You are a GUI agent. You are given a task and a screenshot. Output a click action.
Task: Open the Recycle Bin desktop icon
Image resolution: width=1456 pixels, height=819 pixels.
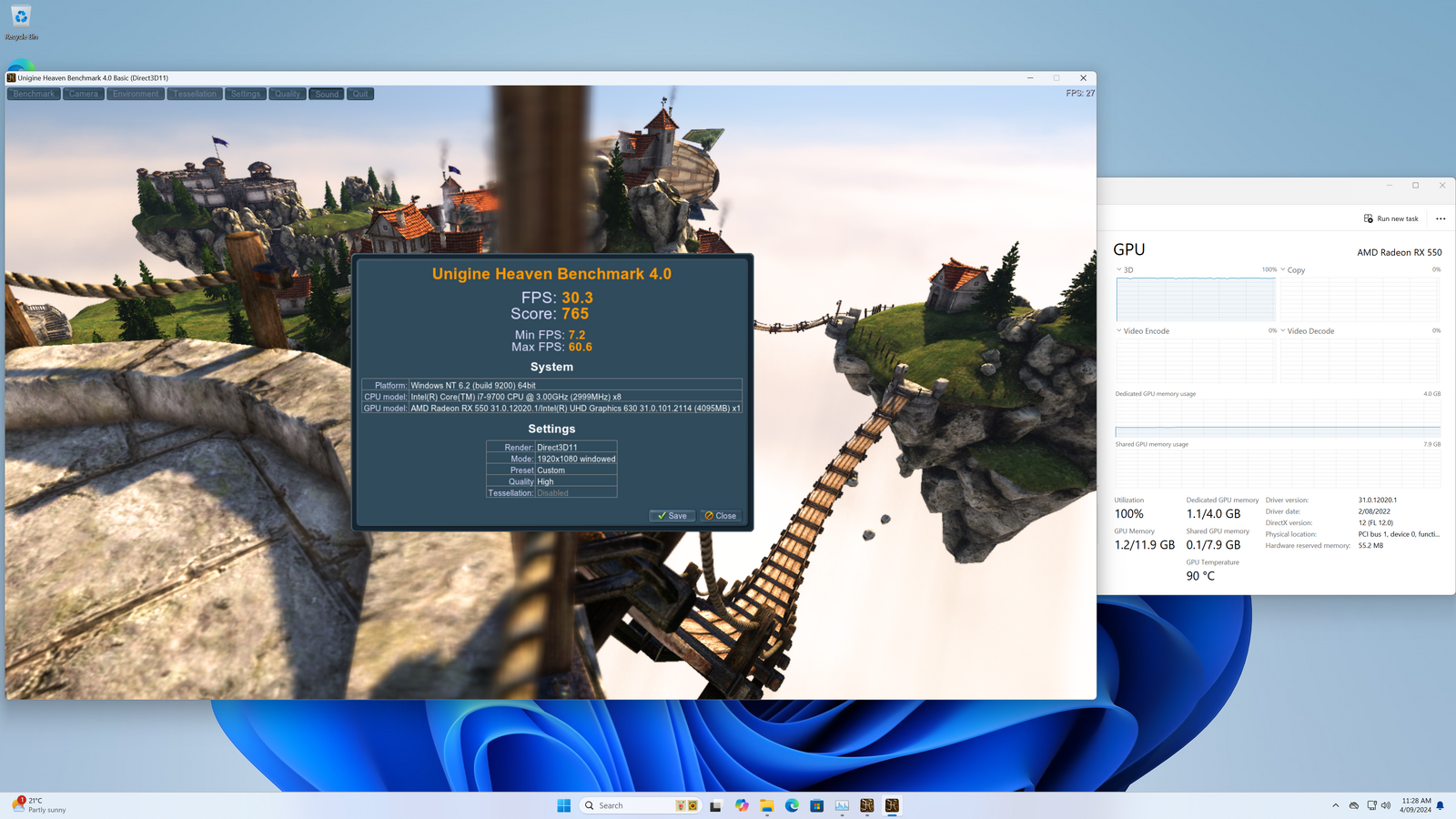[21, 23]
